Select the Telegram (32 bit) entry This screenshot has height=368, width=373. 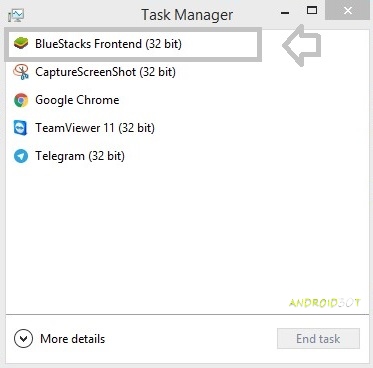pos(187,156)
